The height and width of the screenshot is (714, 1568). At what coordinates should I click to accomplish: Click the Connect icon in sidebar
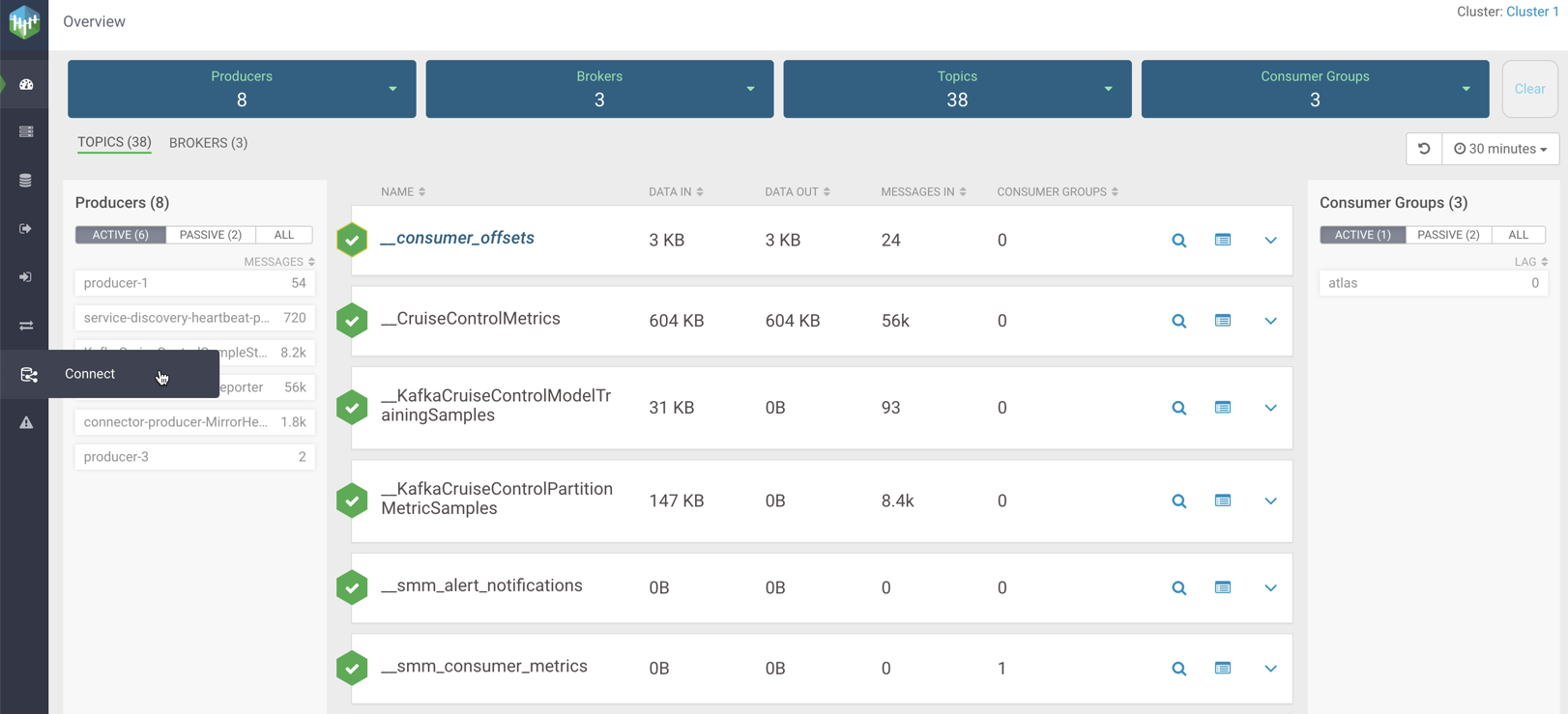(x=28, y=375)
